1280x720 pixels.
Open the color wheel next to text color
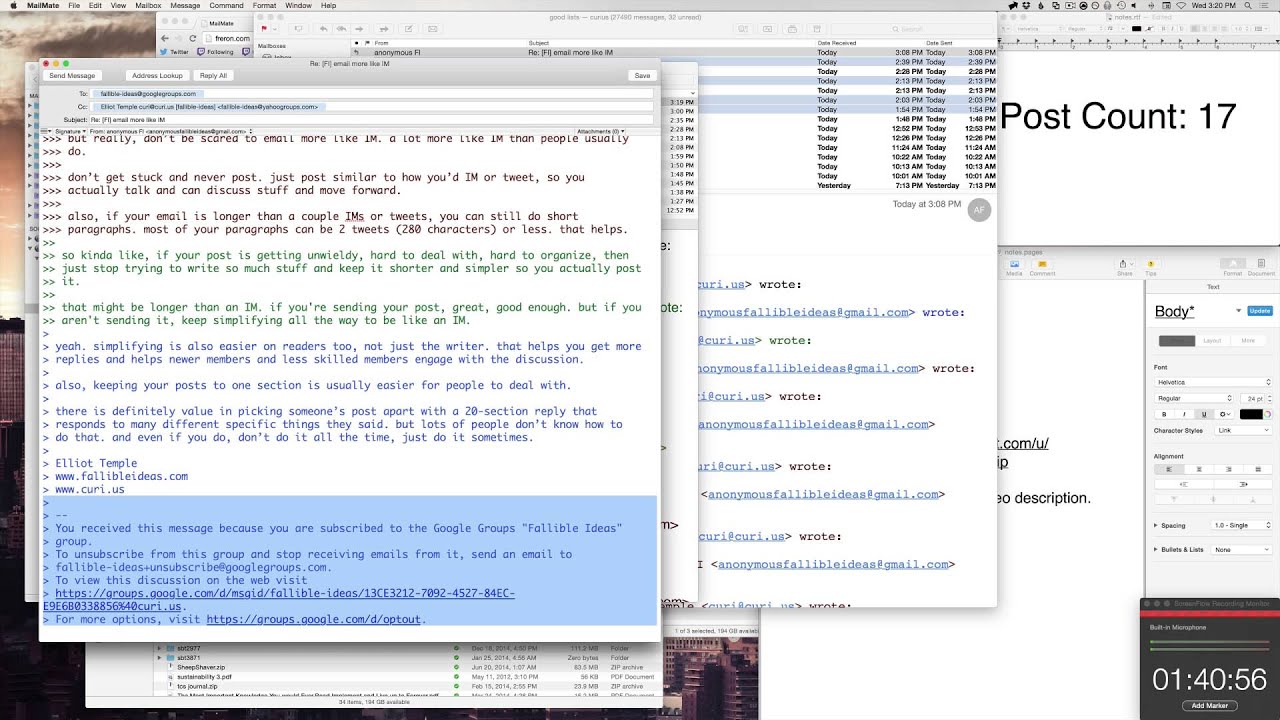[x=1268, y=414]
